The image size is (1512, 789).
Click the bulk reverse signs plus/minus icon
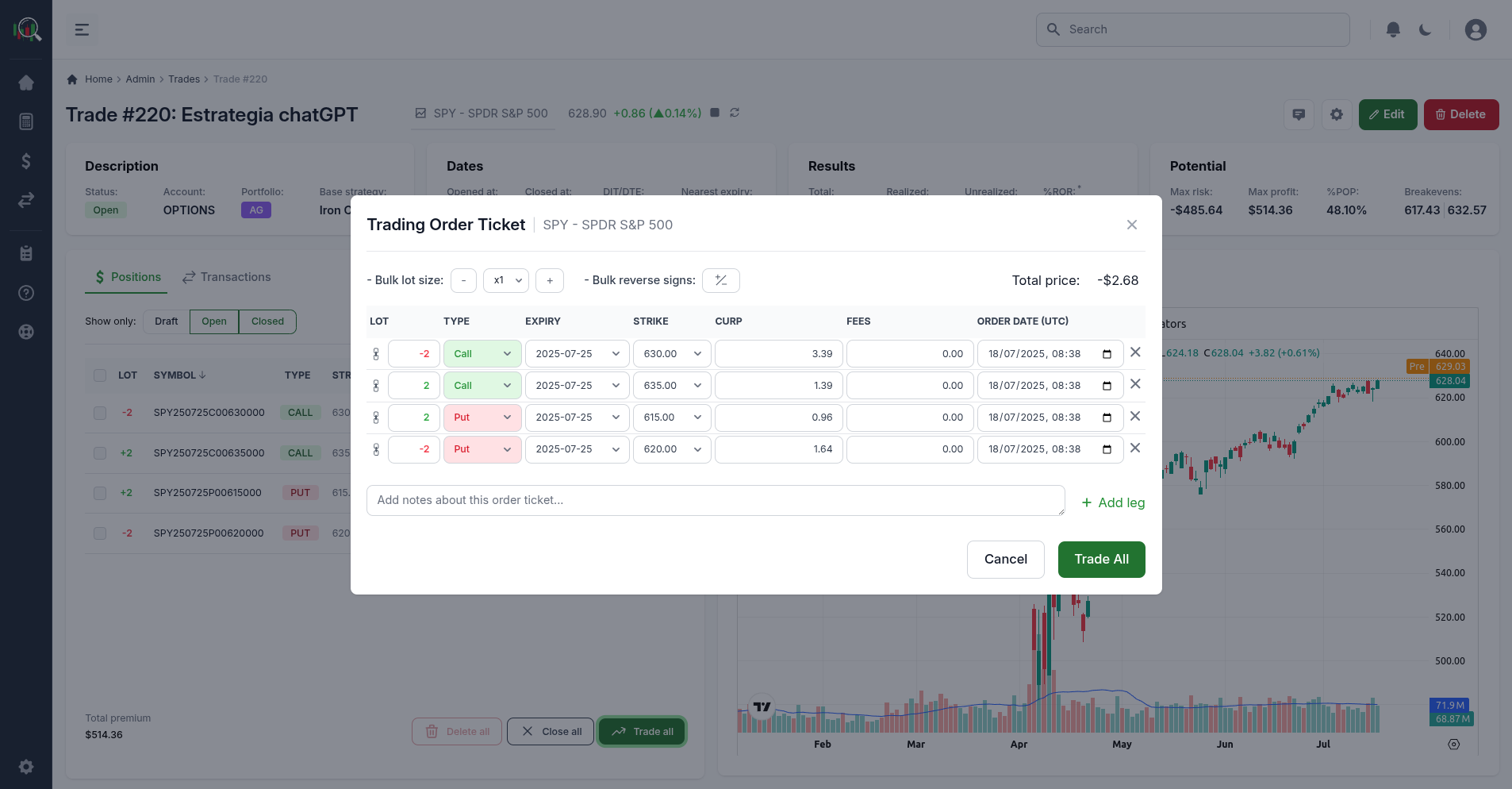coord(720,280)
